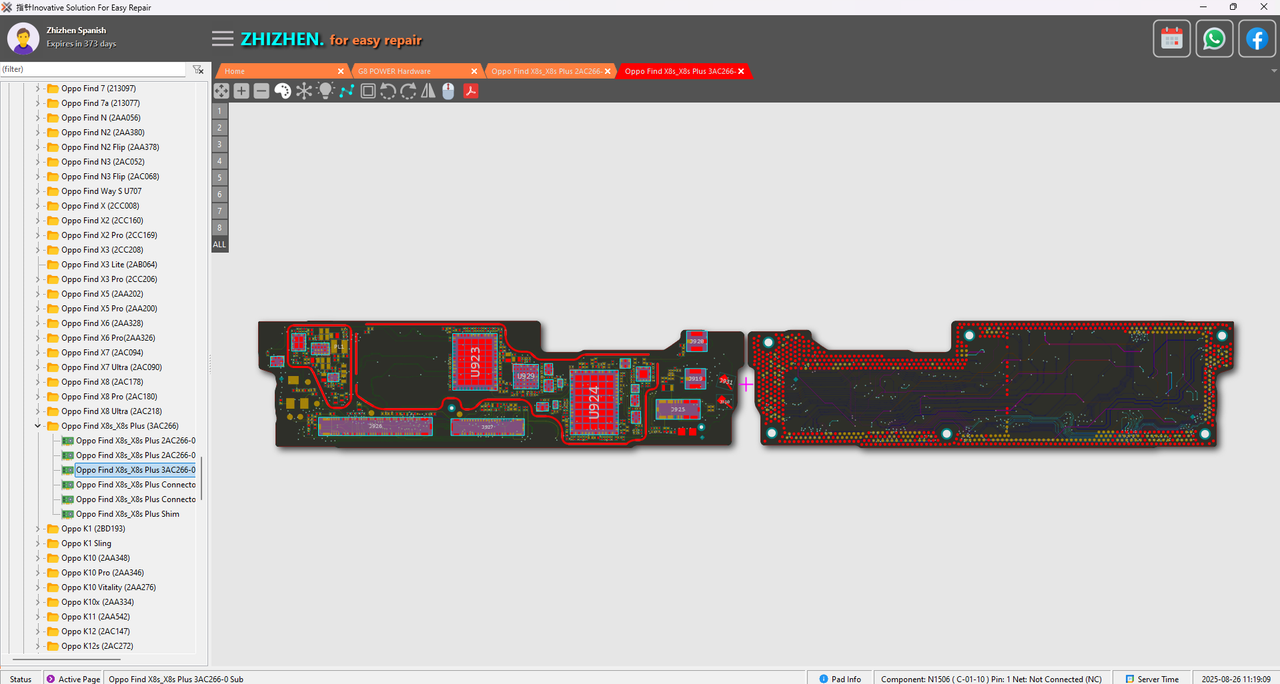
Task: Click the Server Time icon in the status bar
Action: 1129,679
